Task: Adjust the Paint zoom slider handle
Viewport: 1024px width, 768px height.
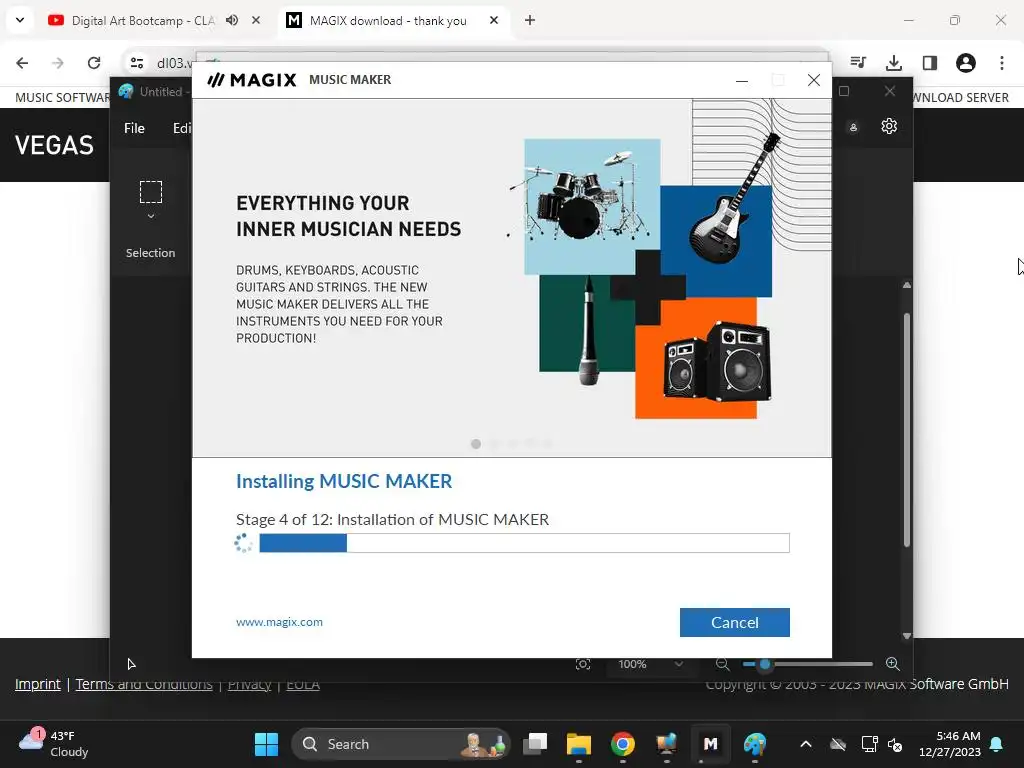Action: (765, 664)
